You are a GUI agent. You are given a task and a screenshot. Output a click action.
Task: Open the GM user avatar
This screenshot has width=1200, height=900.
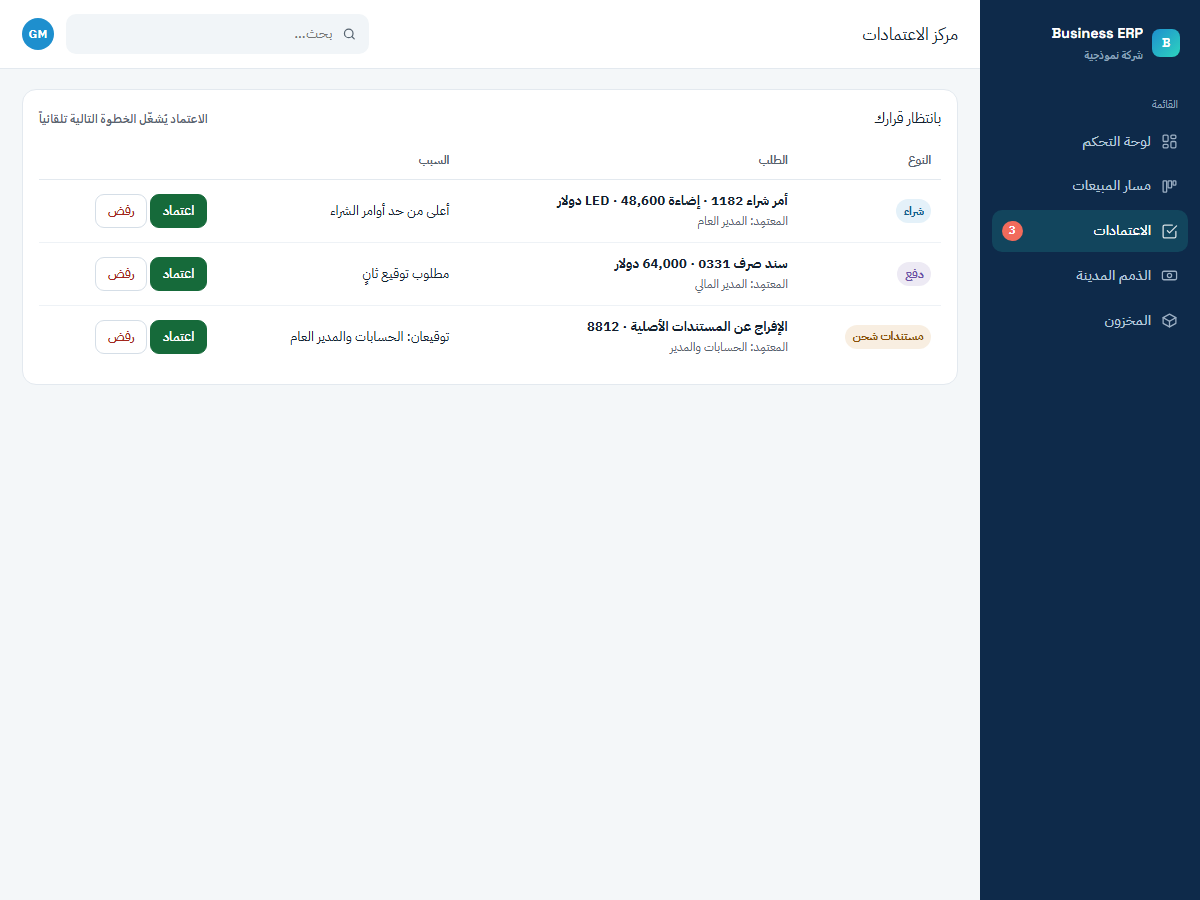point(38,34)
